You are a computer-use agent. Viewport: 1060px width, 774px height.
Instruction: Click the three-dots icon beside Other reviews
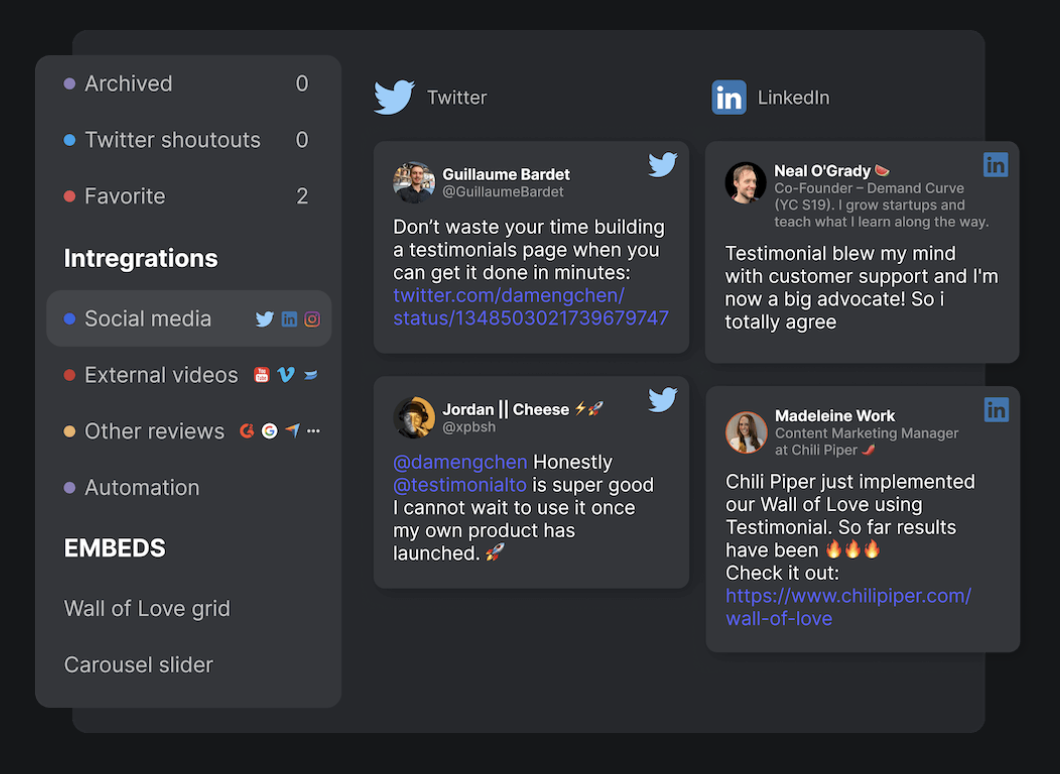[x=313, y=431]
